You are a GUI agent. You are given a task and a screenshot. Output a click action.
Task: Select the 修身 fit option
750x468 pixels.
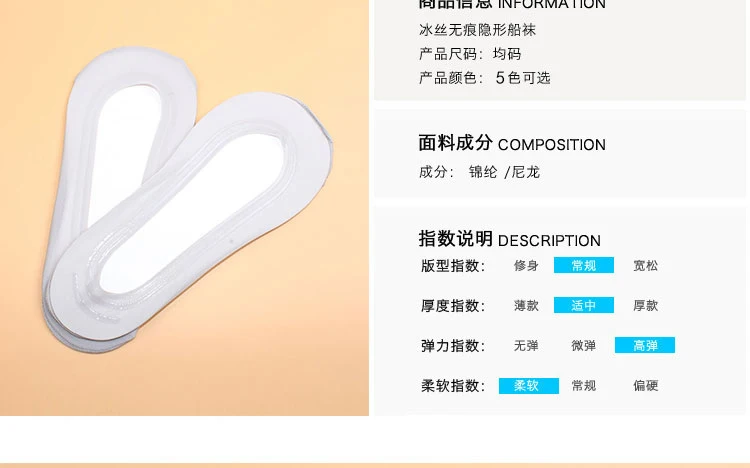pos(526,266)
